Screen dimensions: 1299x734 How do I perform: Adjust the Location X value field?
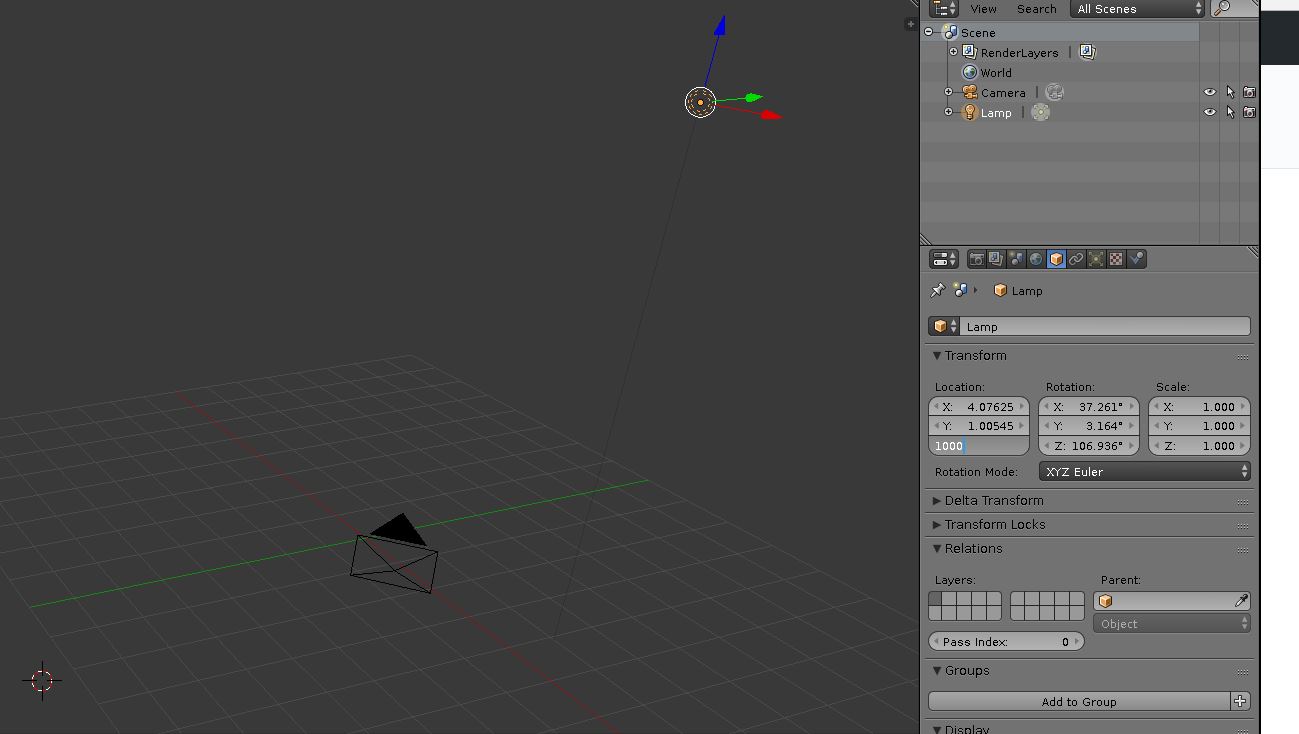(979, 407)
